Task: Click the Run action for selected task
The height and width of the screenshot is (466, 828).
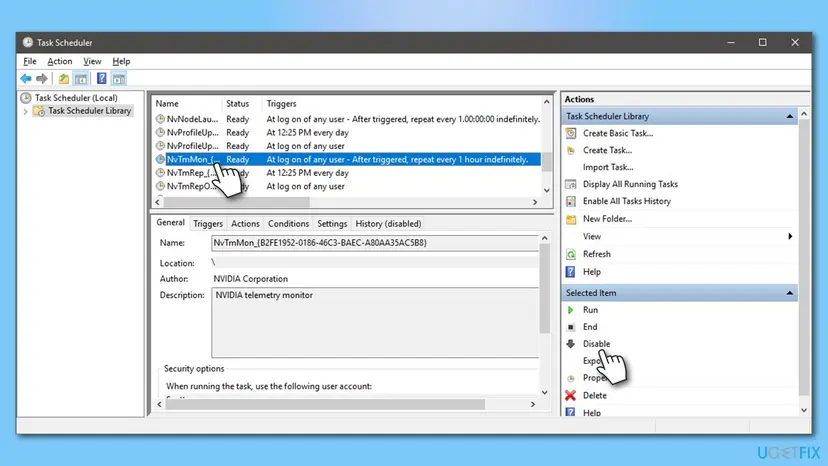Action: pos(590,310)
